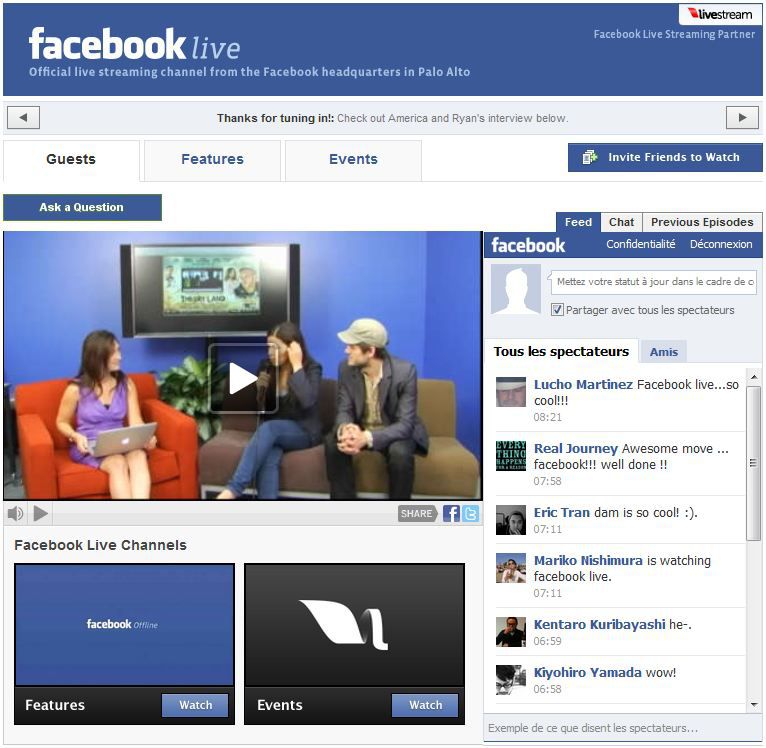Screen dimensions: 766x748
Task: Click small play button in player bar
Action: tap(41, 513)
